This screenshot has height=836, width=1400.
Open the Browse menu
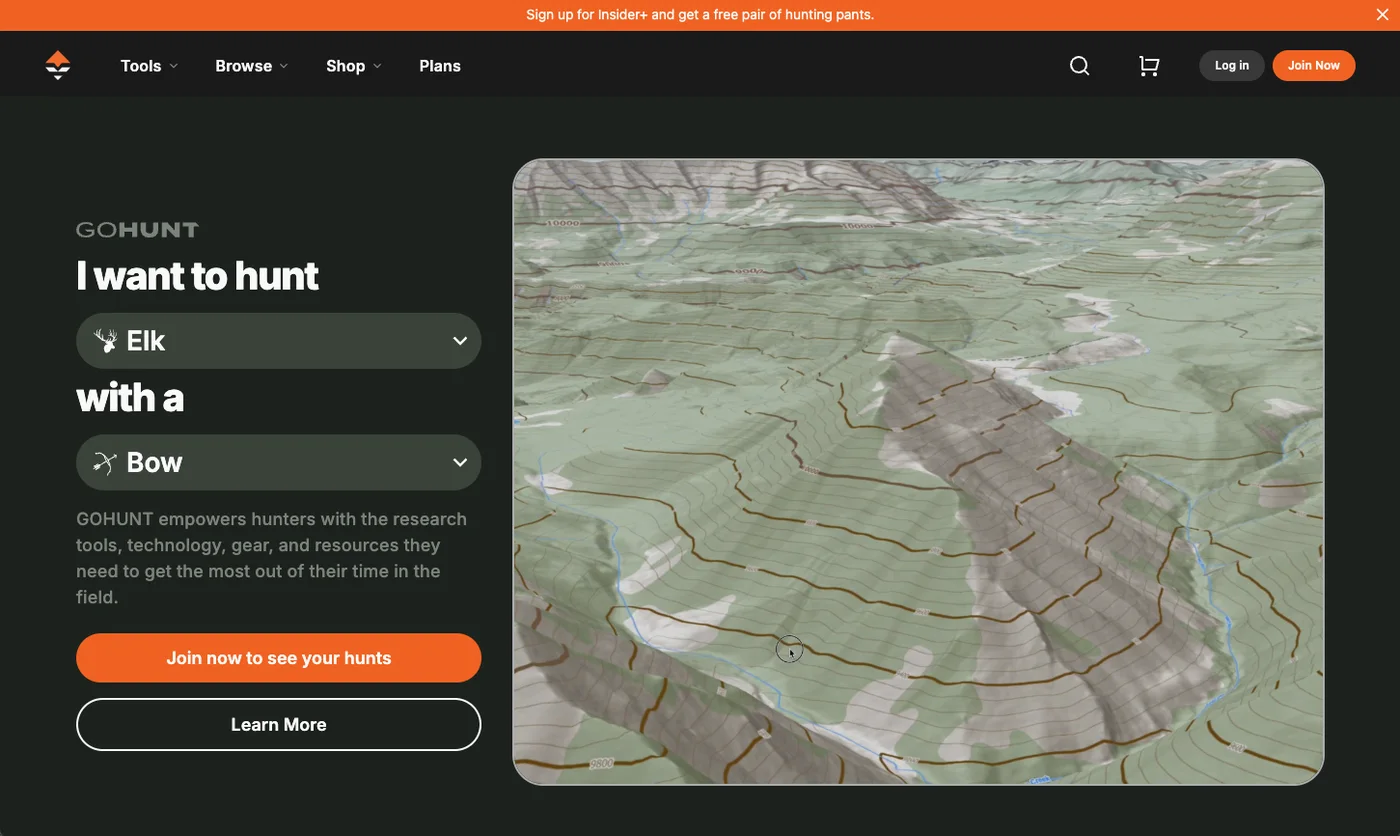(x=252, y=66)
